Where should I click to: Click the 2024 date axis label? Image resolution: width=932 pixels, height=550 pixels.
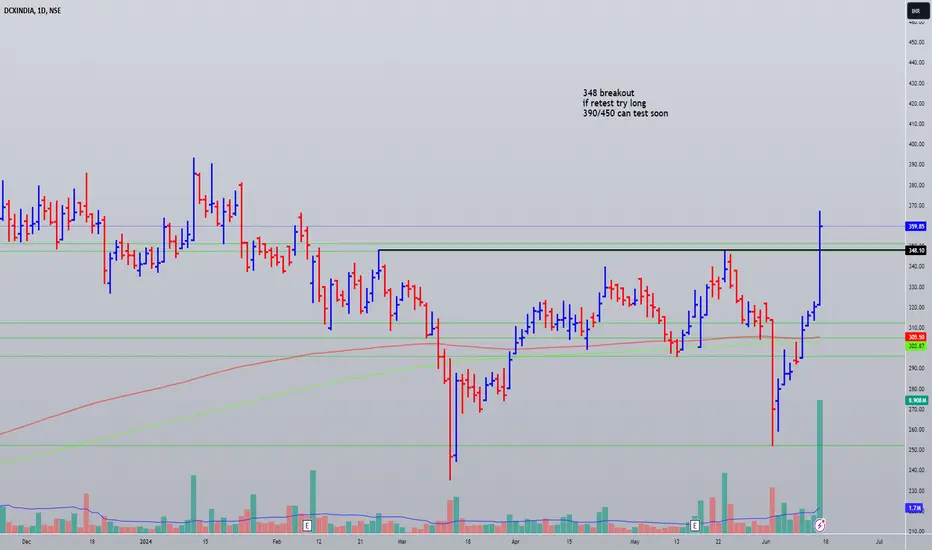(146, 542)
